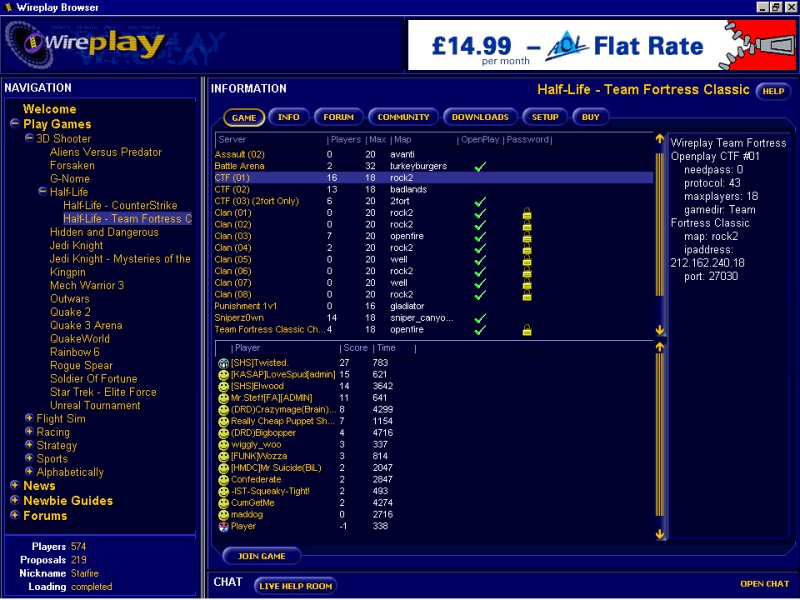Click the smiley icon beside wiggly_woo
Screen dimensions: 800x600
point(223,445)
